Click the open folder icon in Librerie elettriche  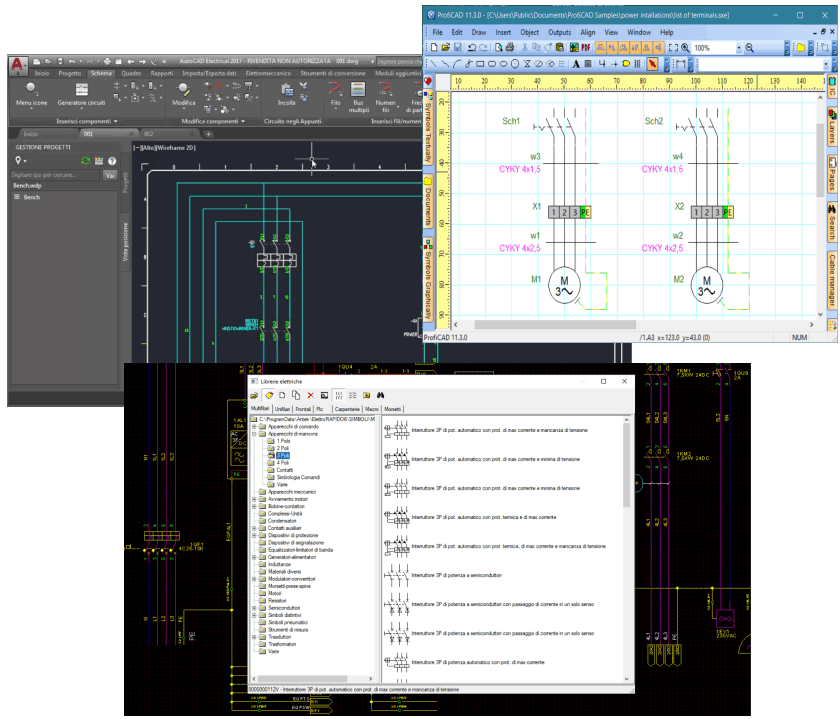pos(254,395)
